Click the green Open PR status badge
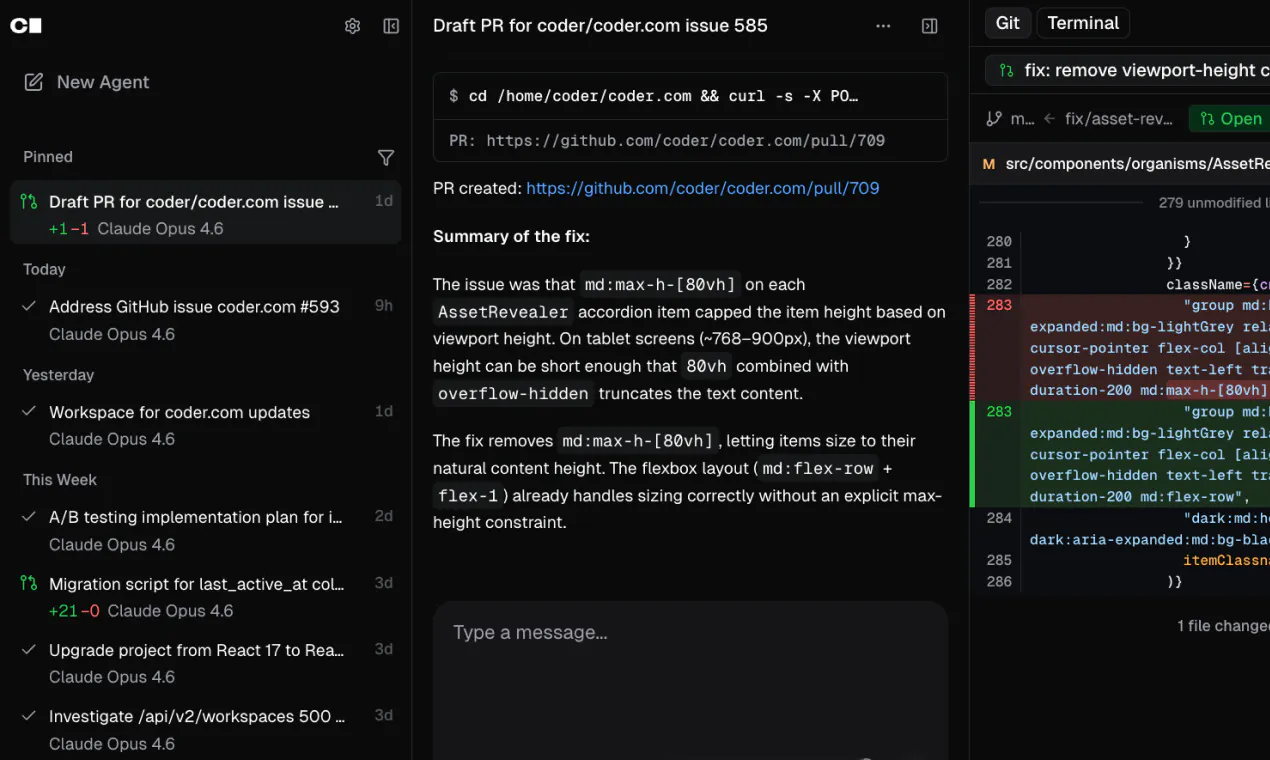1270x760 pixels. [x=1230, y=118]
